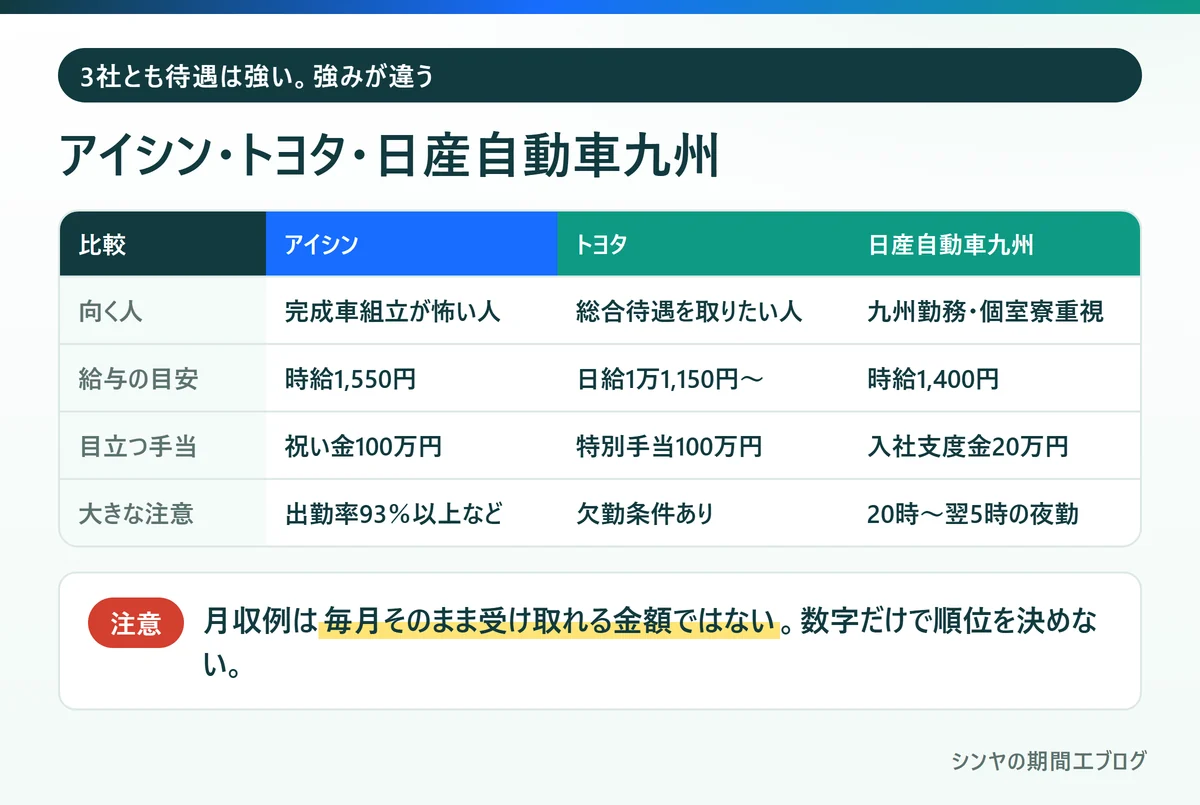Select the '大きな注意' row label
1200x805 pixels.
(x=163, y=513)
